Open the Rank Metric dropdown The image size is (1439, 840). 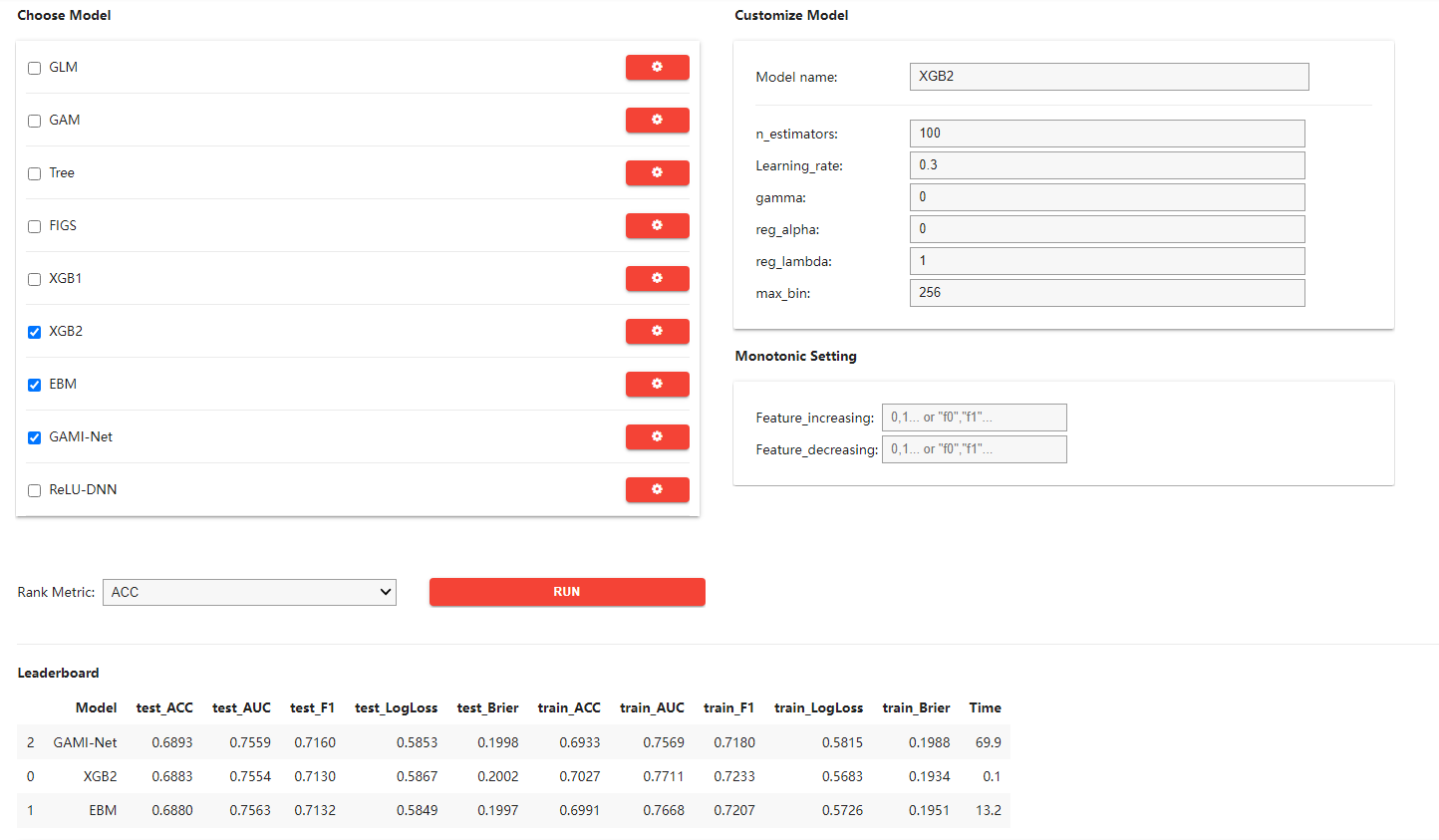coord(249,592)
